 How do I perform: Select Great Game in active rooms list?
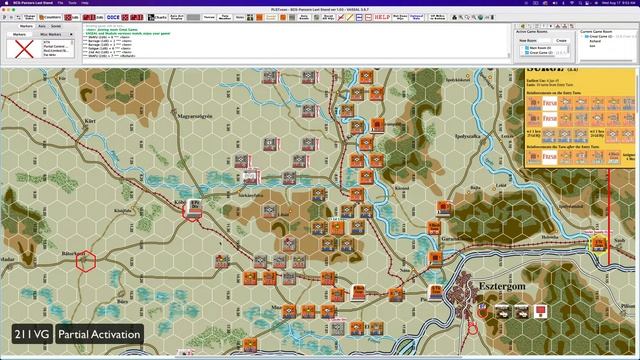(x=541, y=53)
